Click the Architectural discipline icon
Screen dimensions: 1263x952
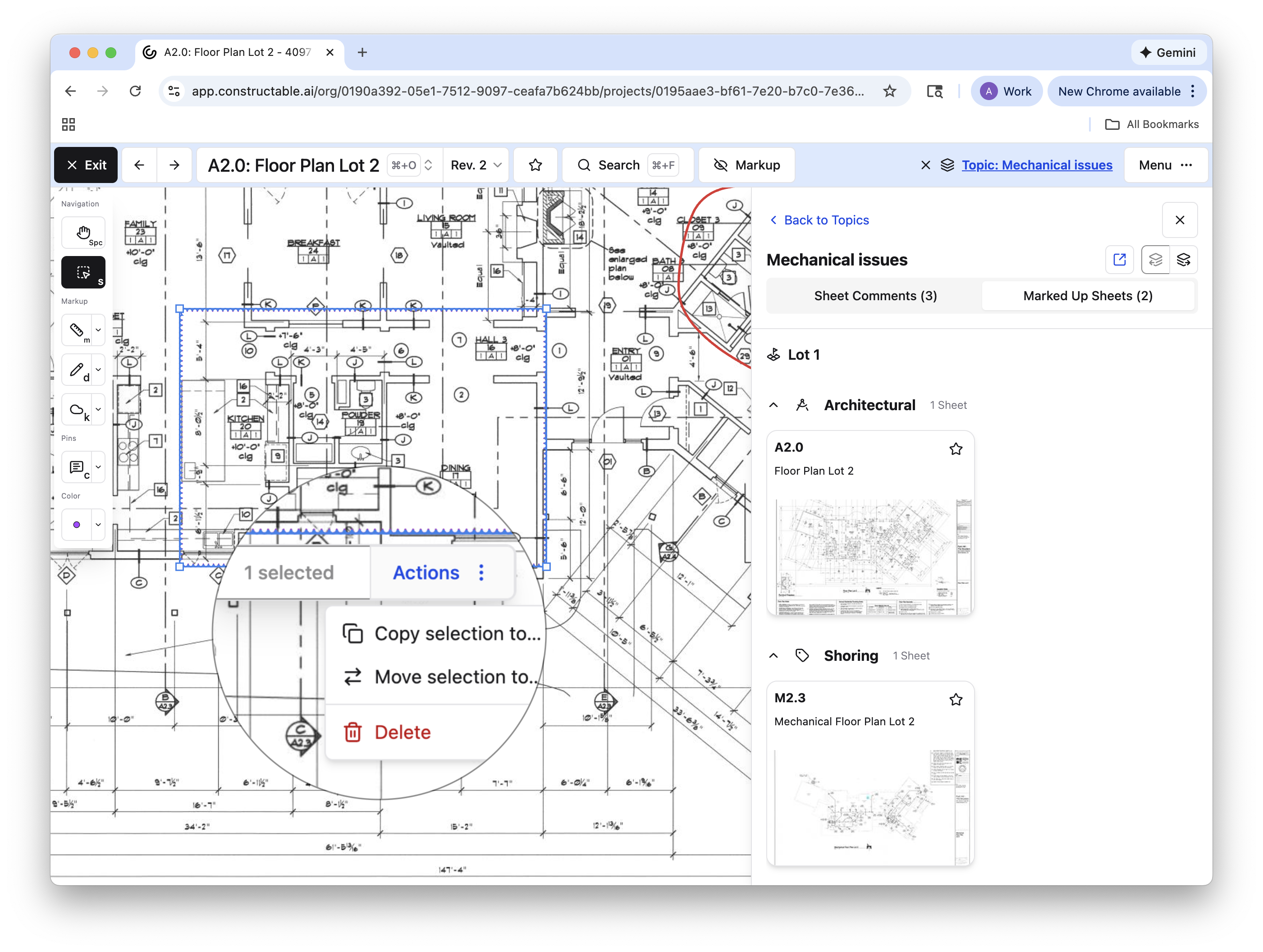[x=802, y=405]
